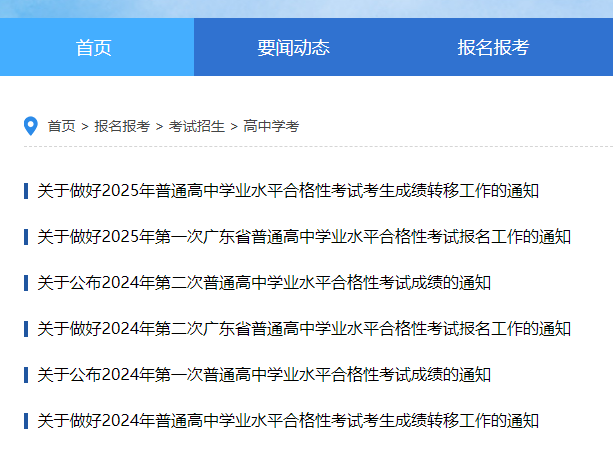
Task: Open the 首页 tab in navigation bar
Action: (94, 47)
